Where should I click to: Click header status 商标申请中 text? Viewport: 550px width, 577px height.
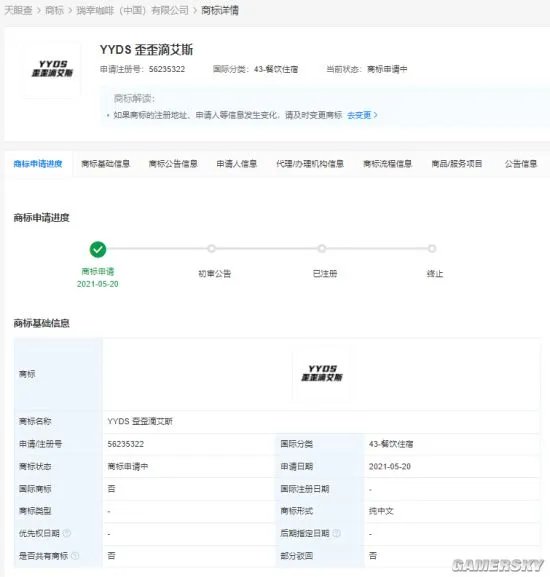[x=387, y=69]
